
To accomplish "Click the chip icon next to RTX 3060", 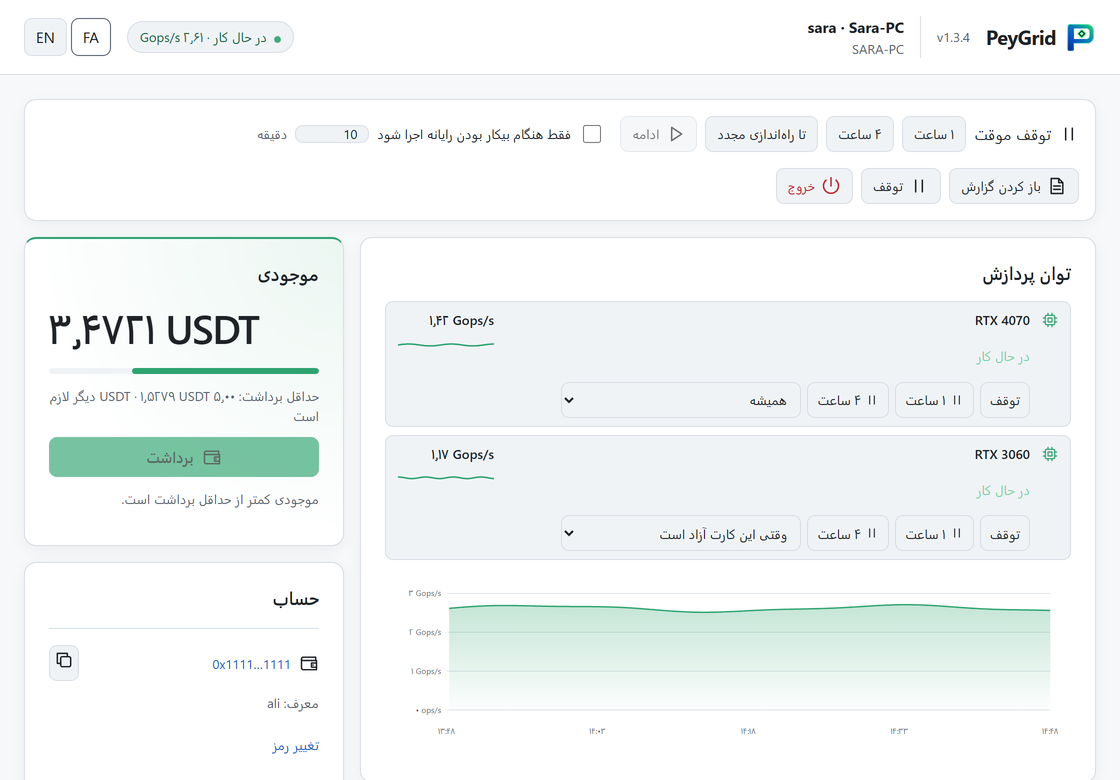I will (1049, 454).
